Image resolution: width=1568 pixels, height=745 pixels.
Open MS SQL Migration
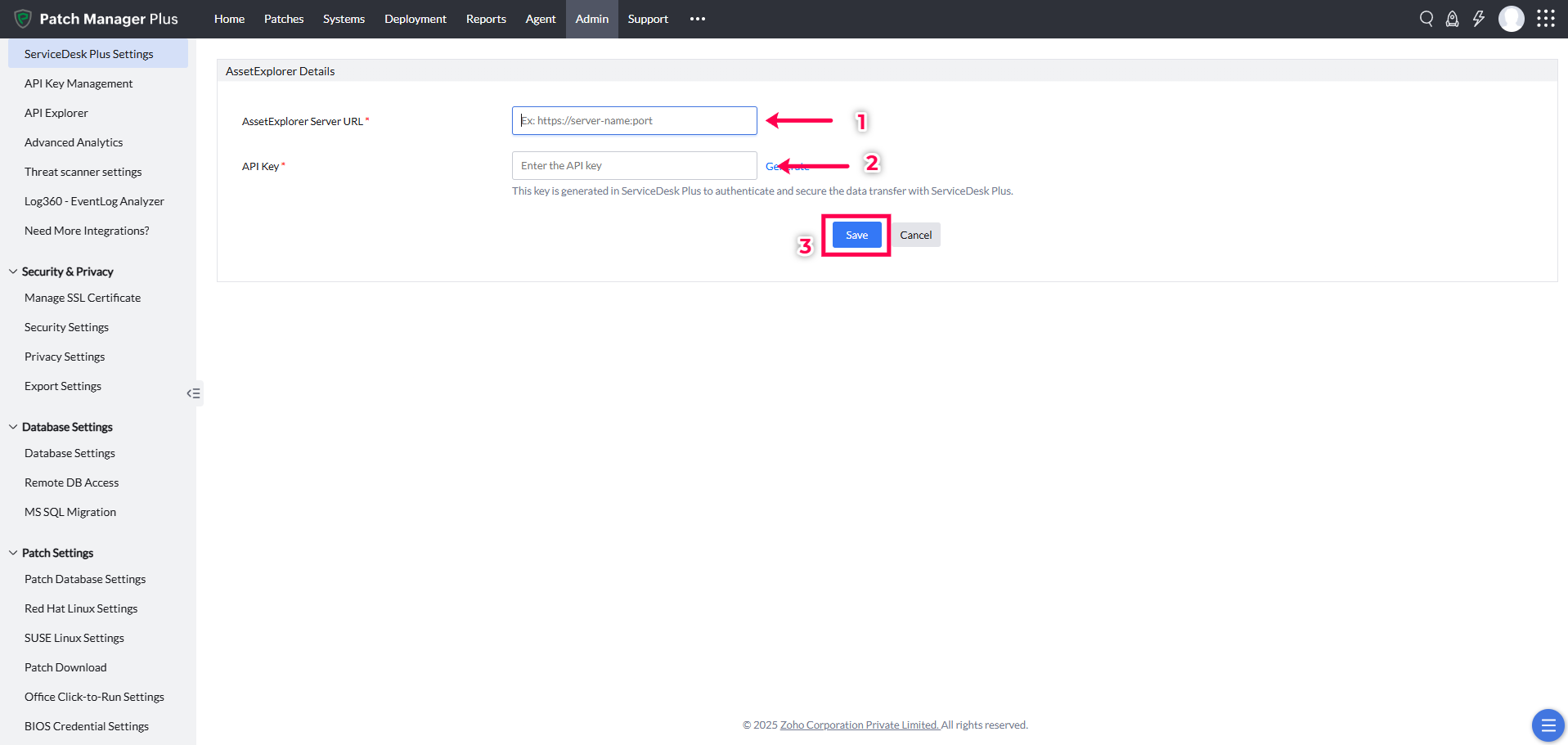tap(70, 512)
